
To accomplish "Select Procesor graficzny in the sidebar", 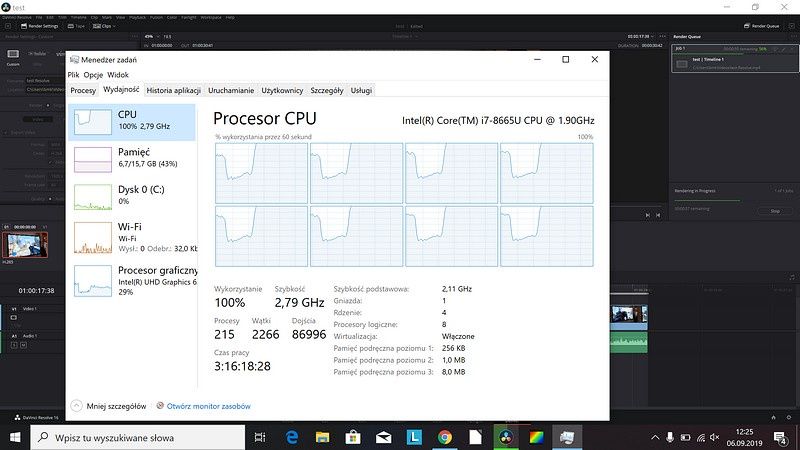I will coord(132,281).
